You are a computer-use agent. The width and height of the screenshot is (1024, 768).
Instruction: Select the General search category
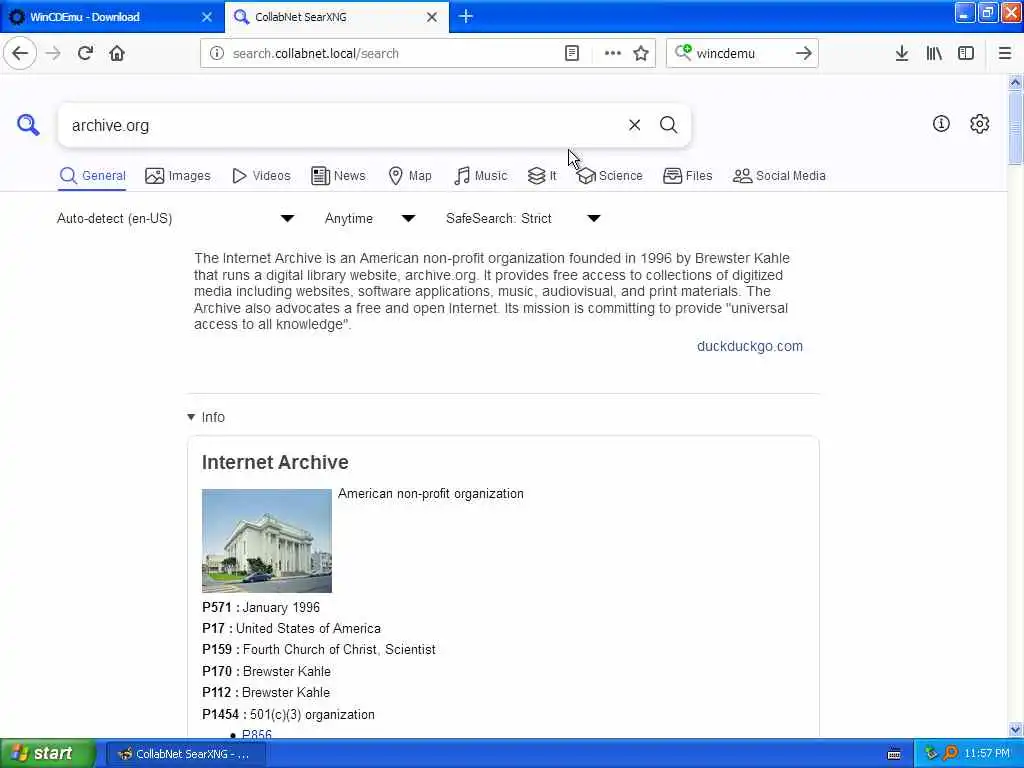pos(92,176)
